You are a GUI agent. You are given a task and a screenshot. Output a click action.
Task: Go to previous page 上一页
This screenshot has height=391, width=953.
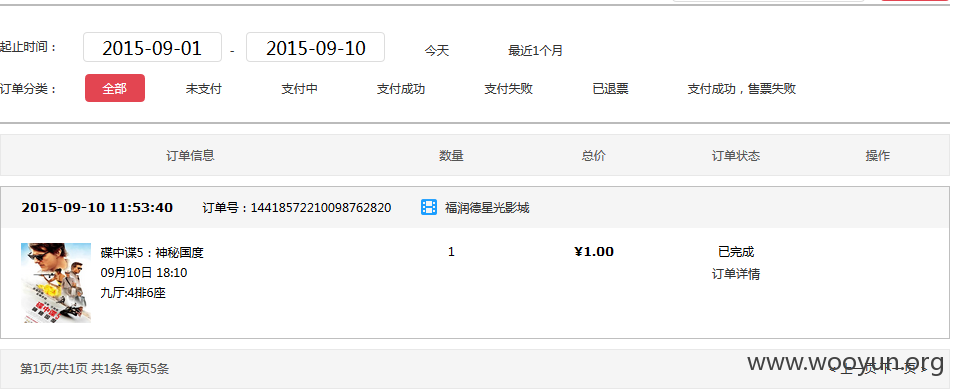pos(859,367)
